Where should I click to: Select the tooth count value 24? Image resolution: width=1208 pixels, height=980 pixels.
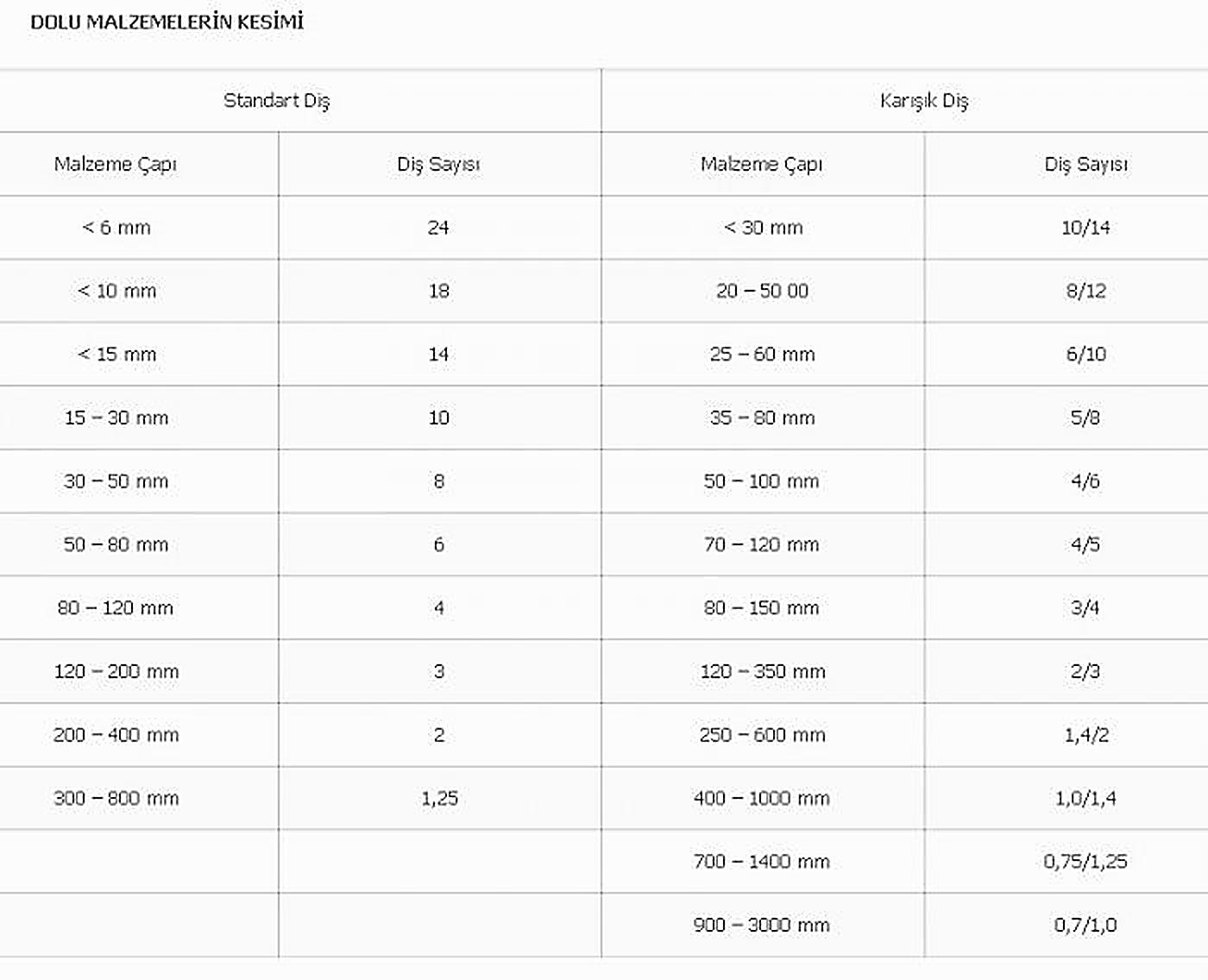[x=438, y=228]
